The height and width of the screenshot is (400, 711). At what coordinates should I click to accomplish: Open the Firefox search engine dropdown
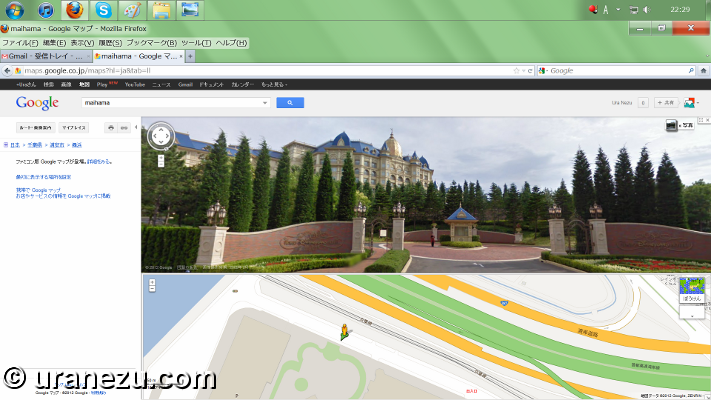(543, 71)
